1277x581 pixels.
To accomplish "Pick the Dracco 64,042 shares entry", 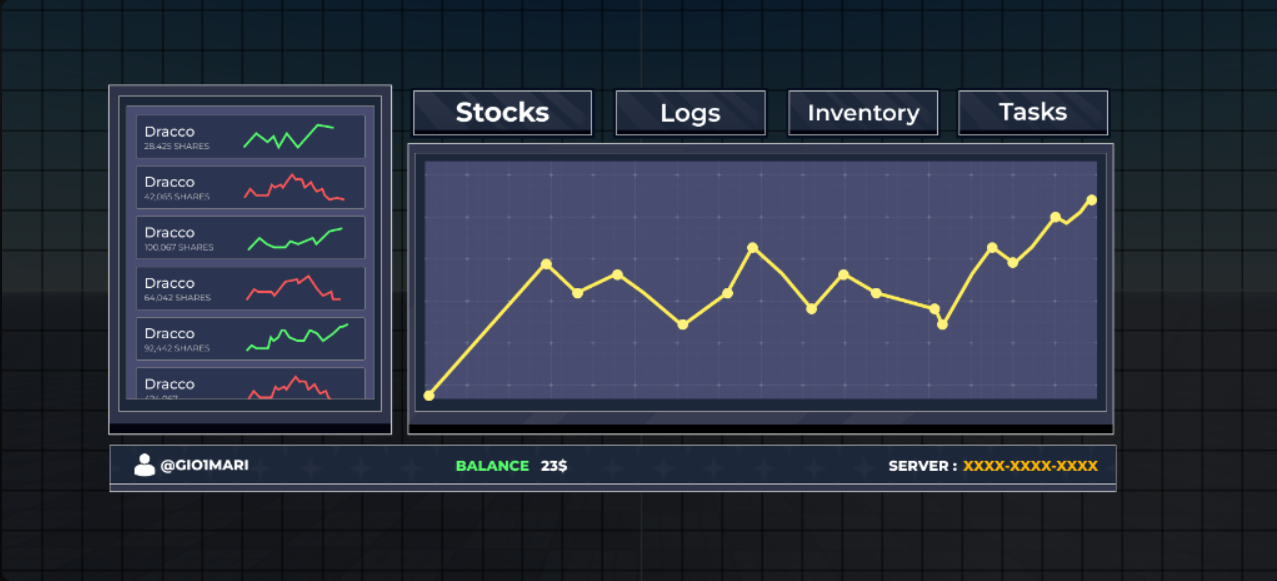I will point(251,288).
